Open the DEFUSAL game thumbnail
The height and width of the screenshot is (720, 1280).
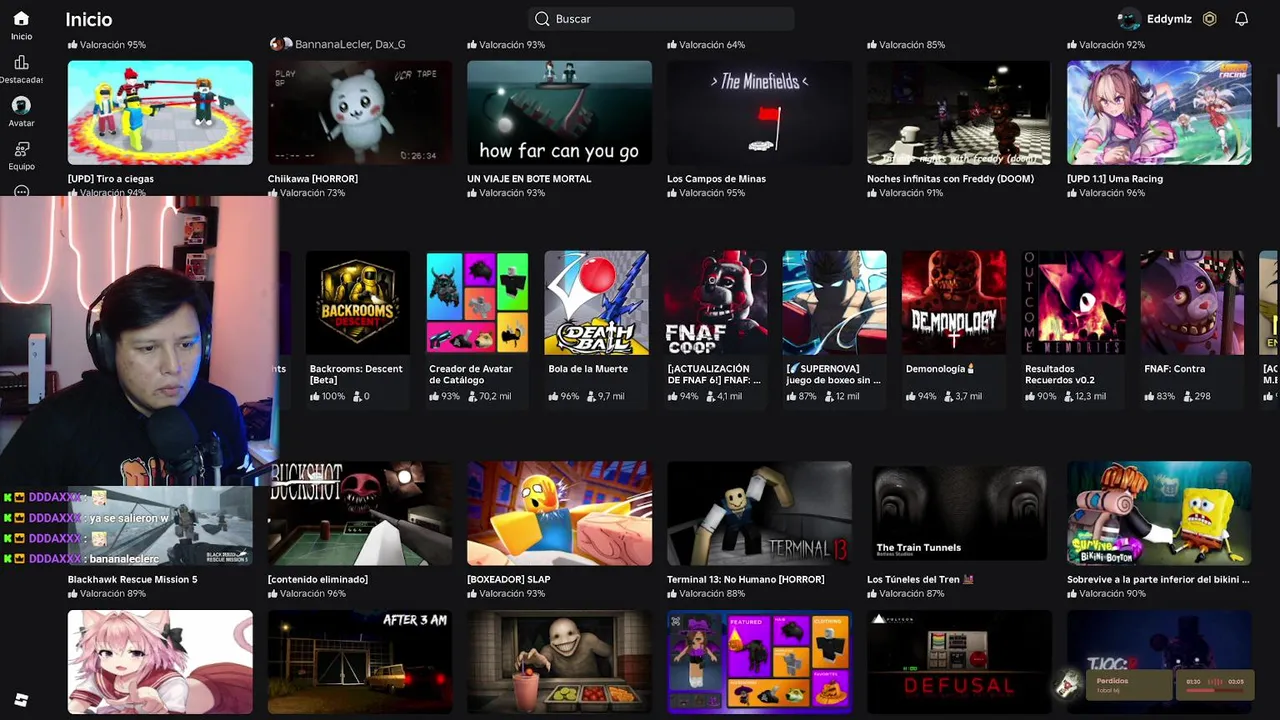click(x=959, y=662)
